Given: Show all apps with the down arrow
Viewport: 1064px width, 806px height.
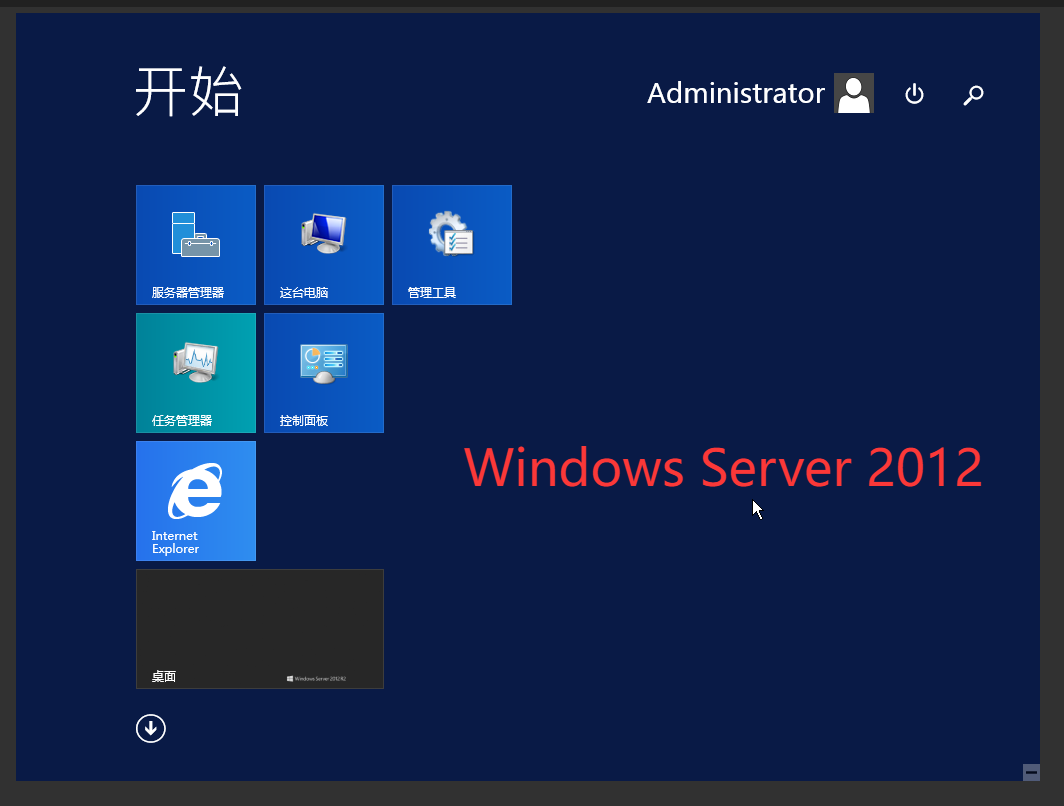Looking at the screenshot, I should pyautogui.click(x=151, y=729).
